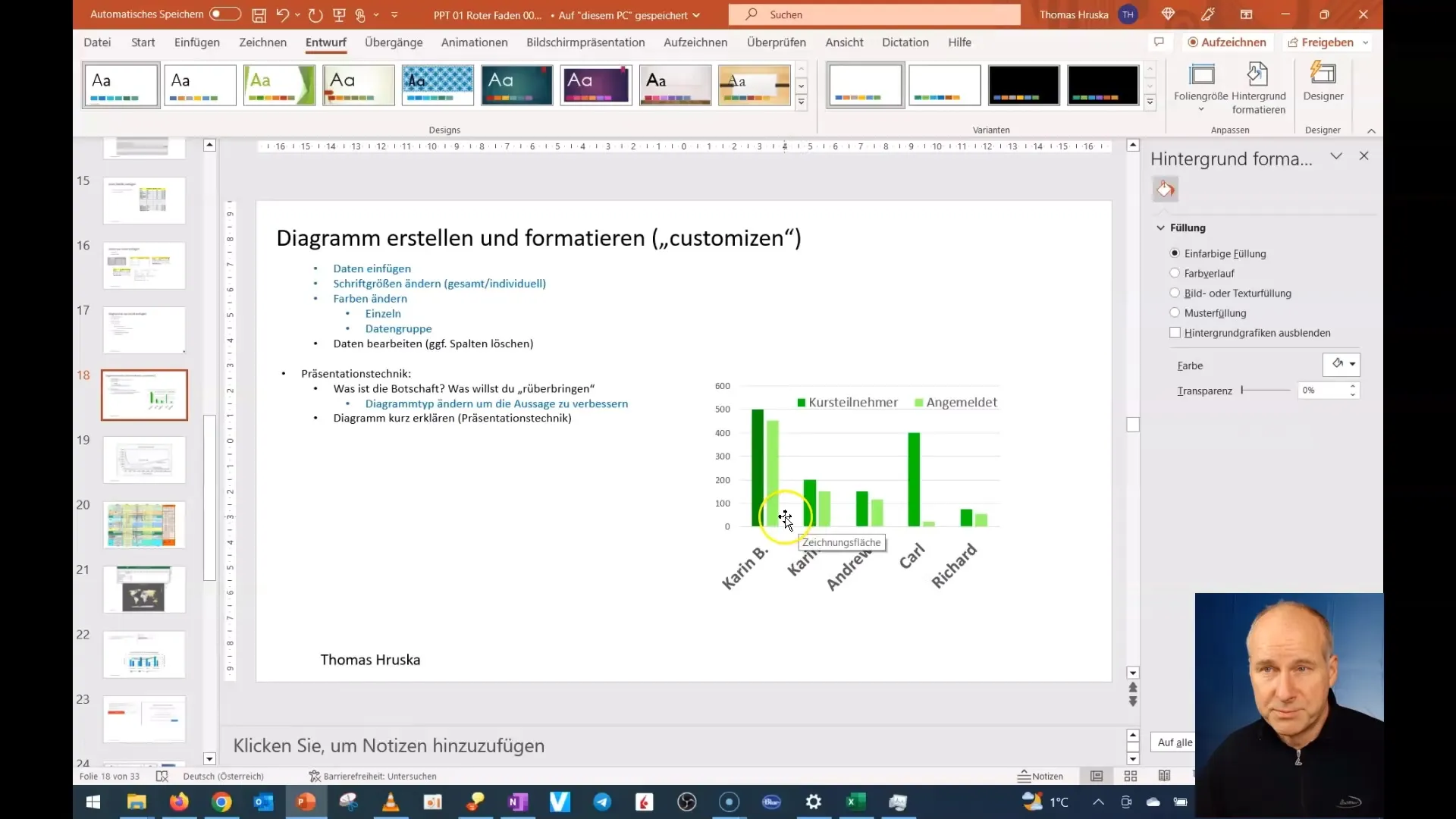This screenshot has height=819, width=1456.
Task: Open the Transparenz value dropdown stepper
Action: (1353, 390)
